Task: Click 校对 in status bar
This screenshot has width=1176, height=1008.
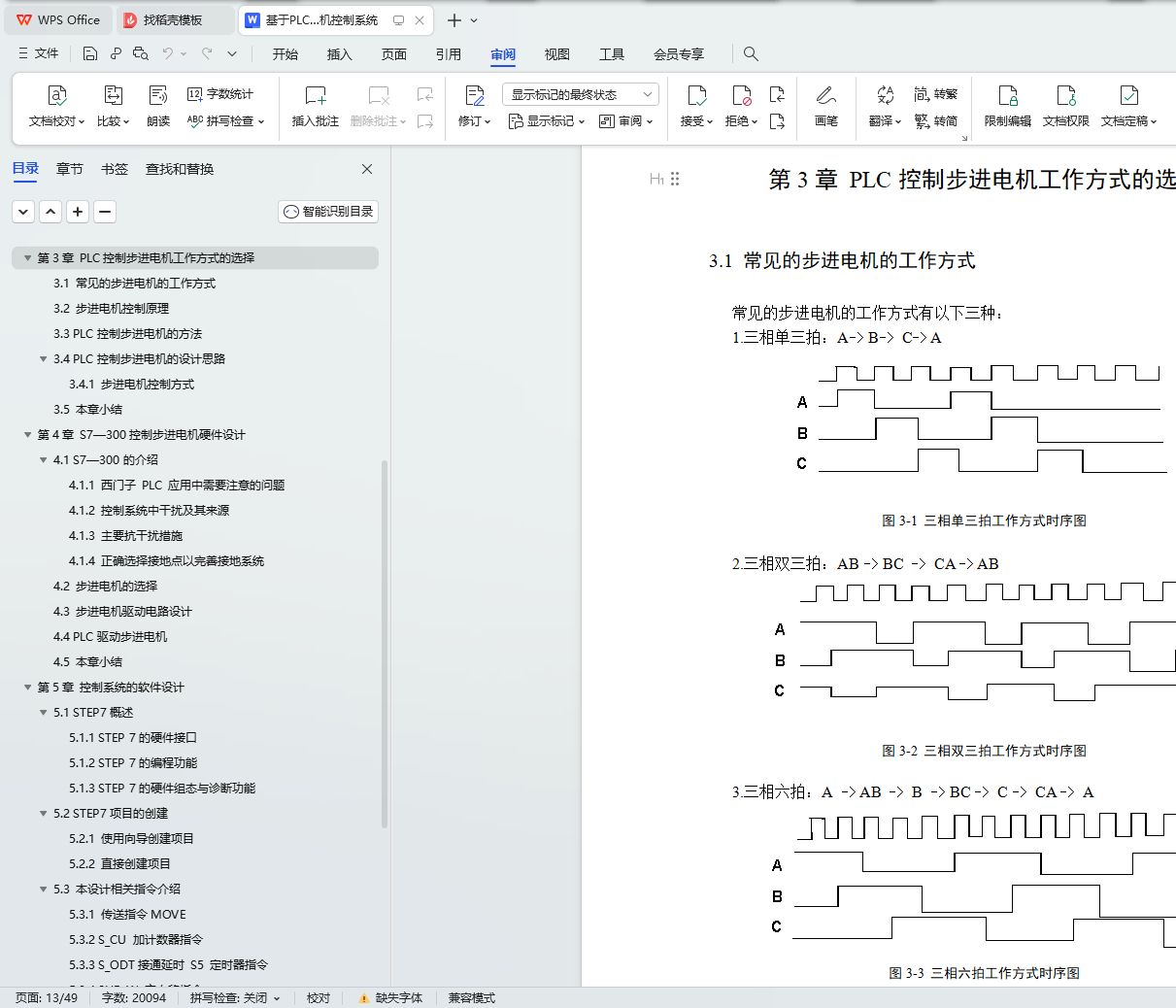Action: [319, 998]
